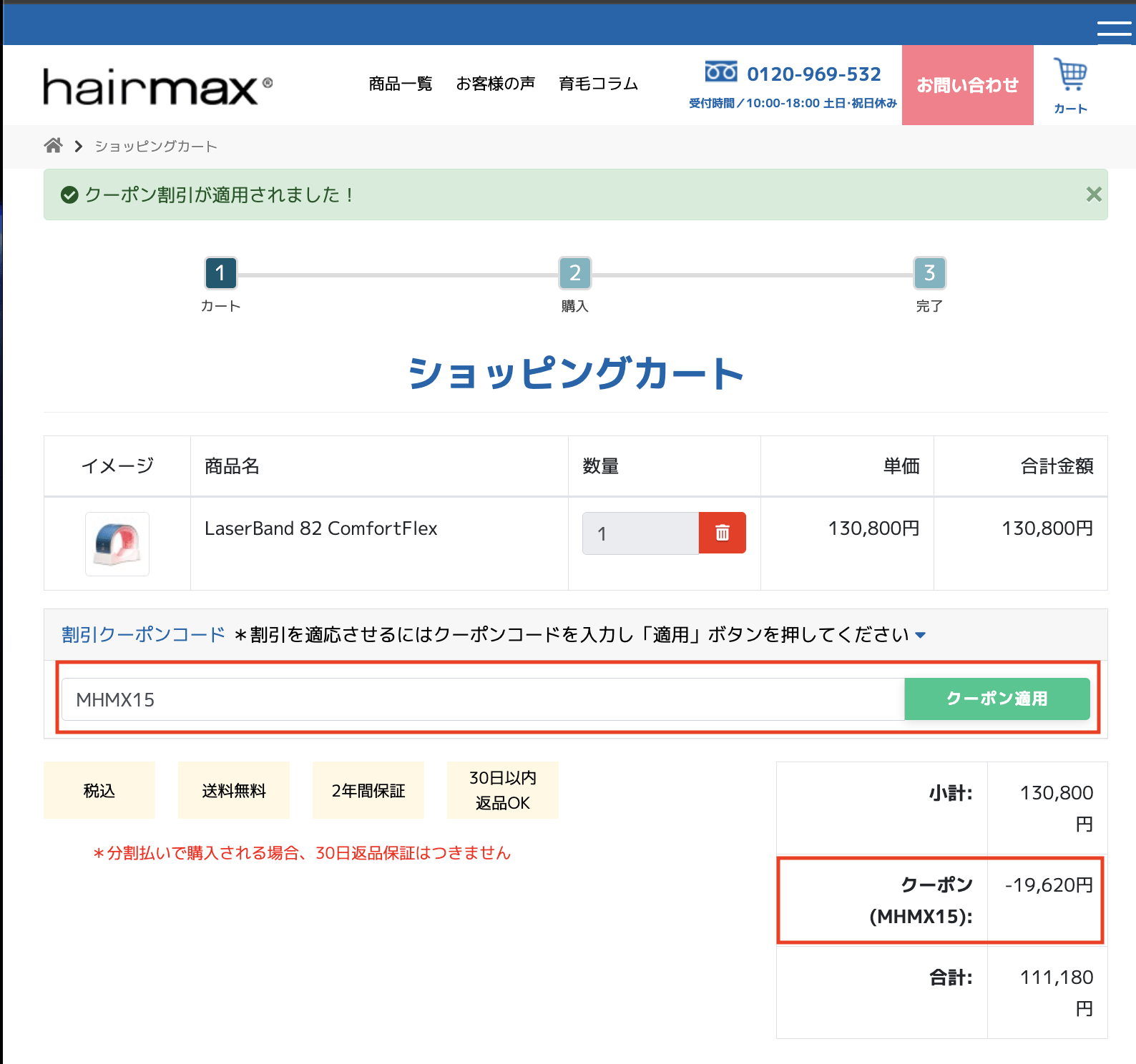Screen dimensions: 1136x1064
Task: Focus the quantity input field
Action: 640,533
